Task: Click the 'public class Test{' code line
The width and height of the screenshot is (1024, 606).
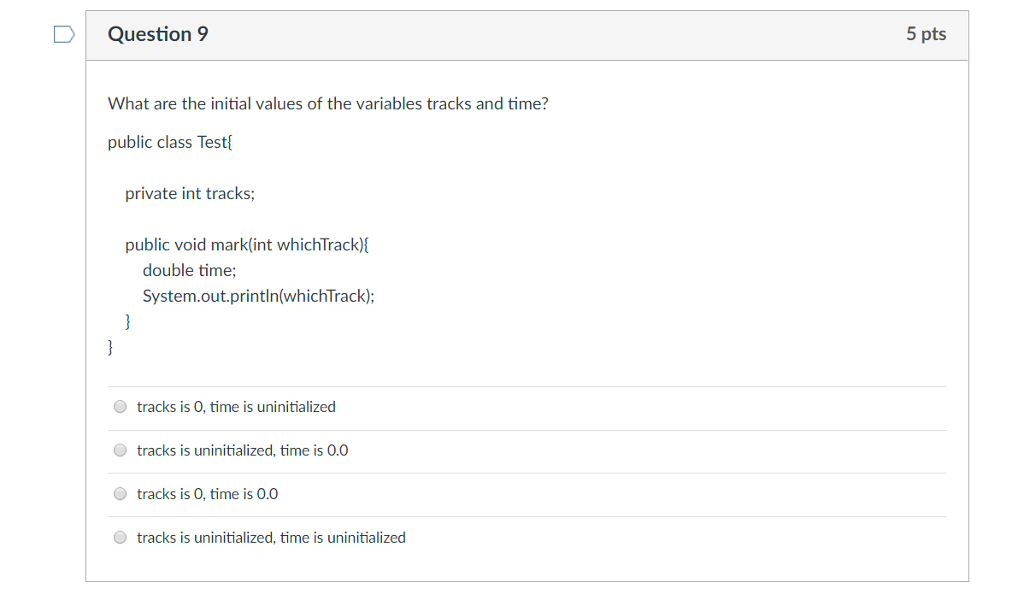Action: click(170, 142)
